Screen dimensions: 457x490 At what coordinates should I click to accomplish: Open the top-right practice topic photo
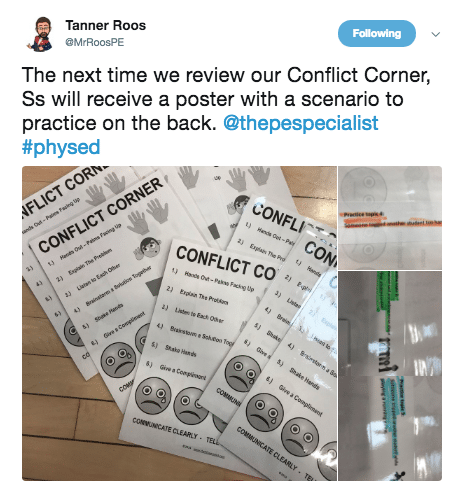point(390,218)
